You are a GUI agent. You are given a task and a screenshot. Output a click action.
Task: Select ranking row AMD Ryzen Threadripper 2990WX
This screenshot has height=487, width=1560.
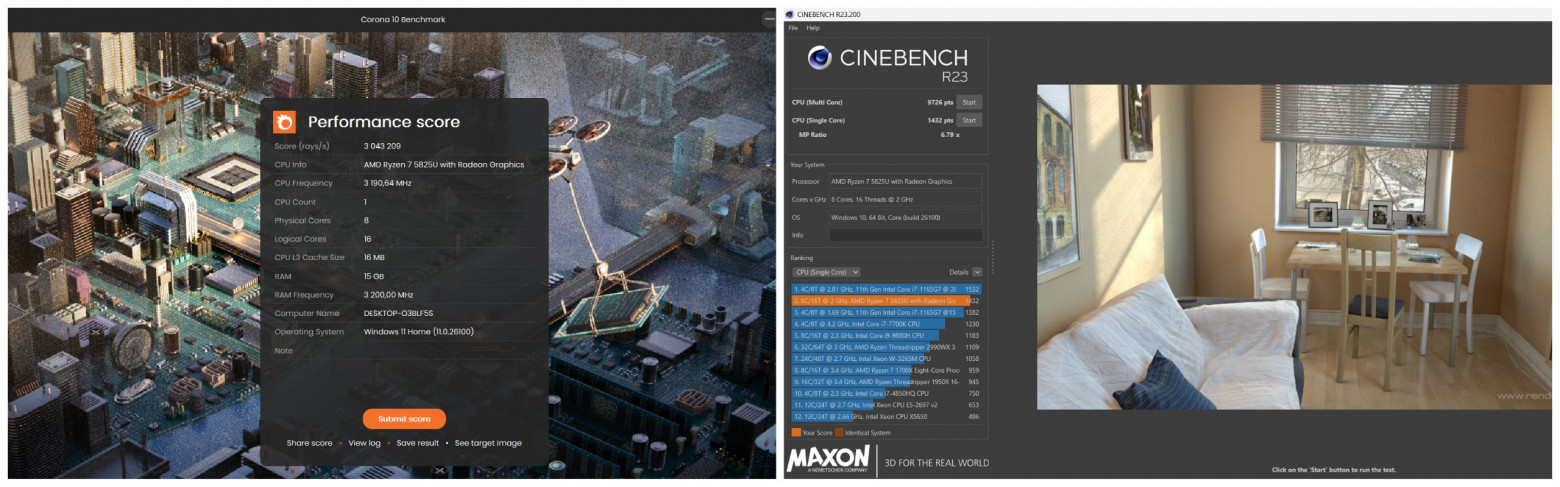[887, 347]
